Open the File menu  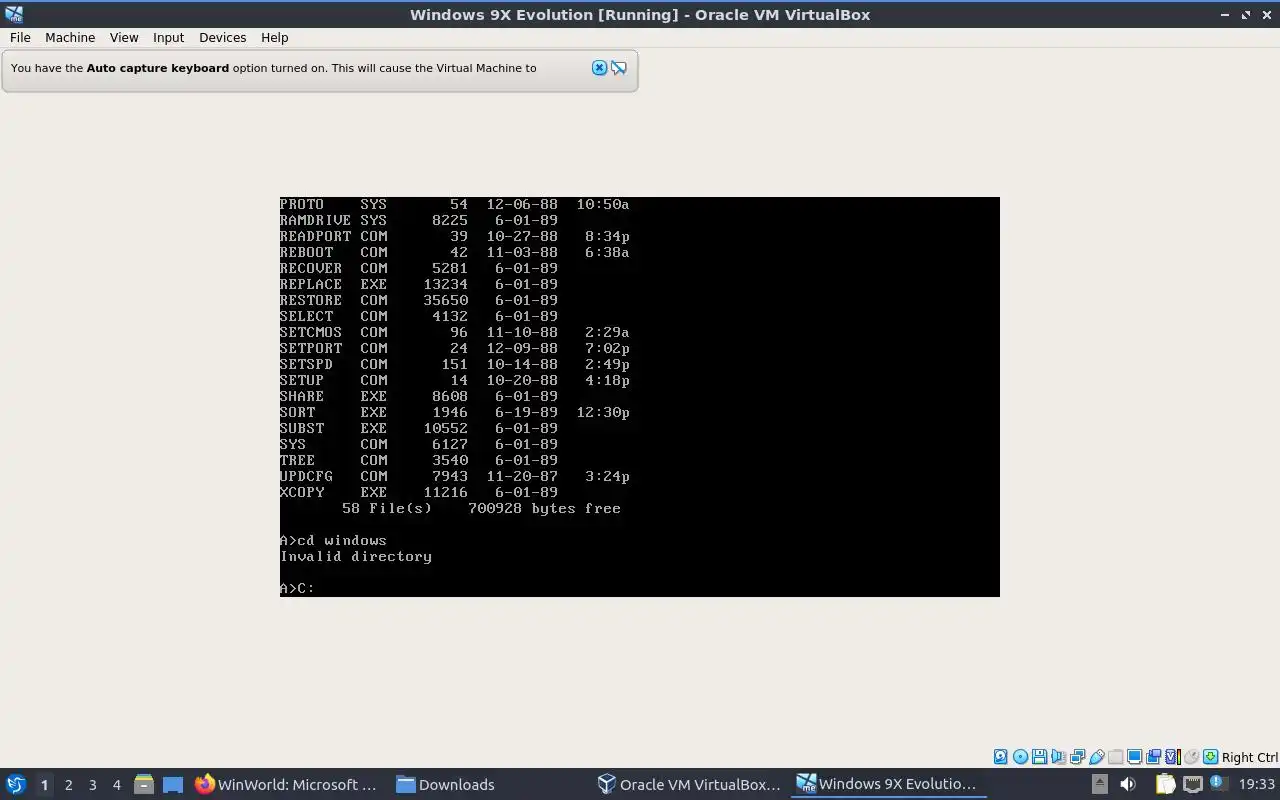coord(20,37)
